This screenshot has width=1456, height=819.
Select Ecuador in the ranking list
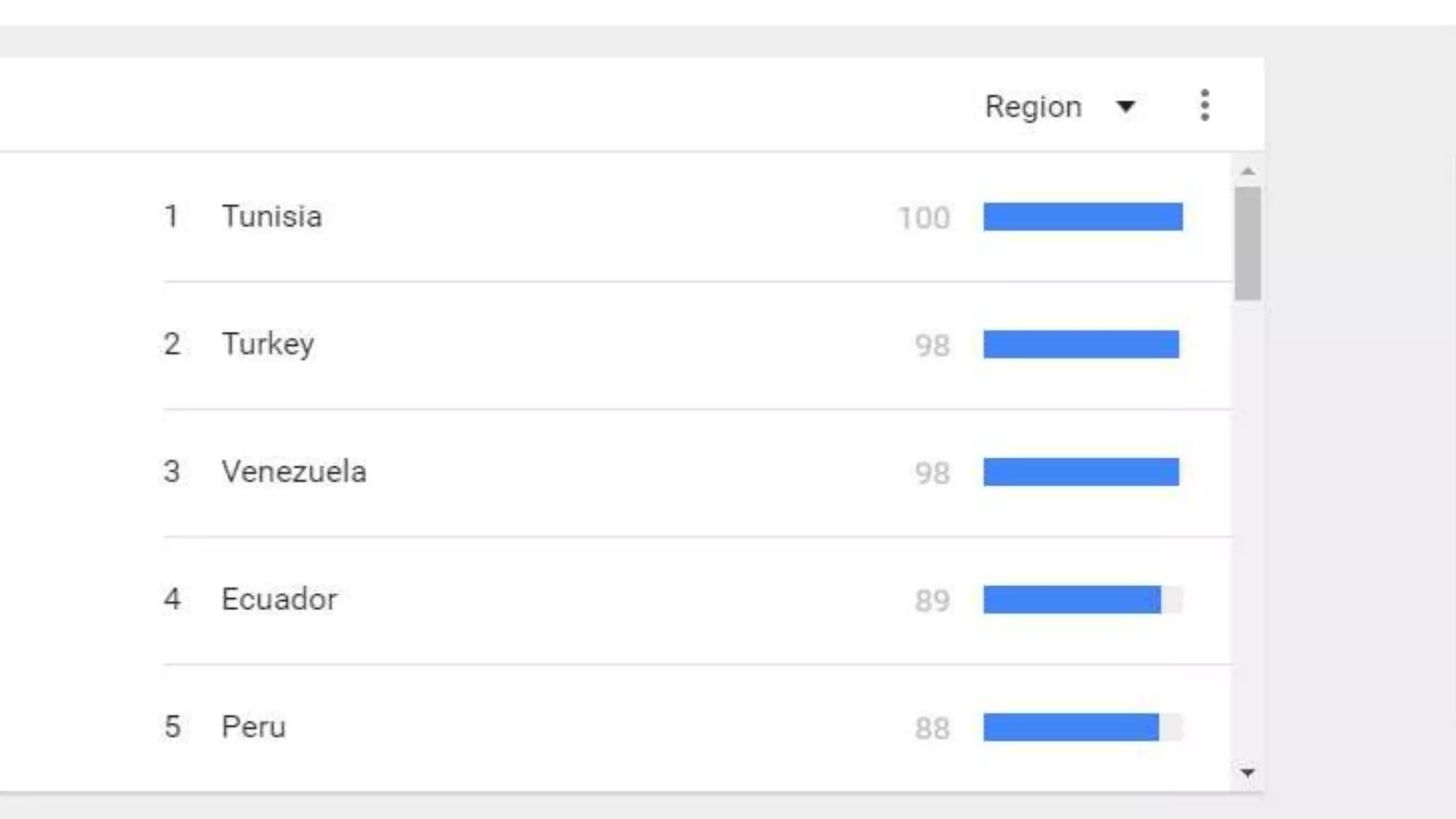(279, 599)
